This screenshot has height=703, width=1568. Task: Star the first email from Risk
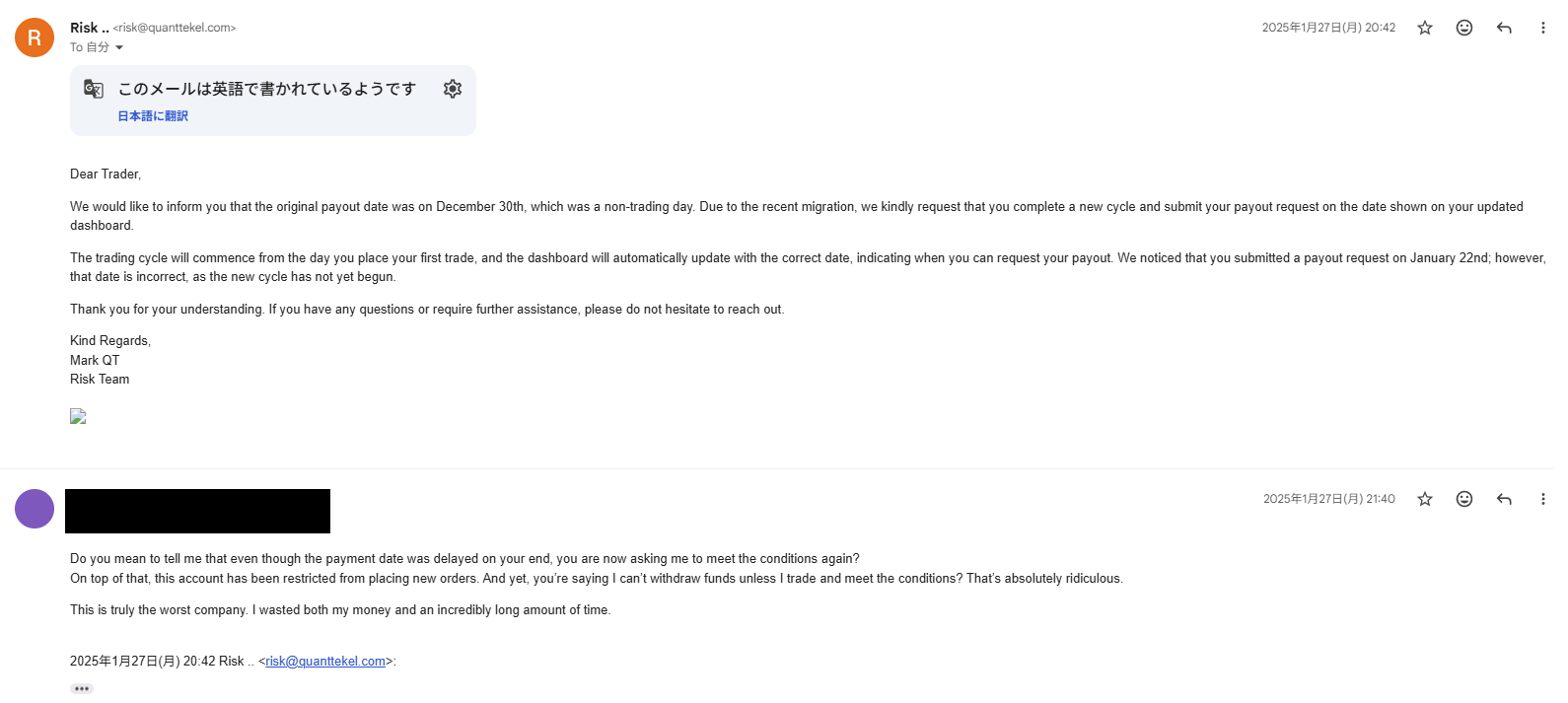(x=1425, y=28)
